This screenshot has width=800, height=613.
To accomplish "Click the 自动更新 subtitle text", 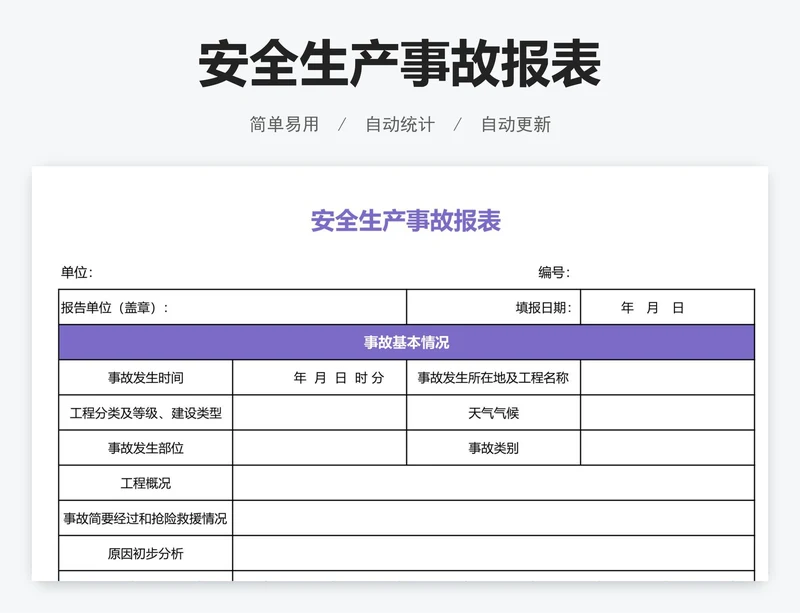I will [x=516, y=124].
